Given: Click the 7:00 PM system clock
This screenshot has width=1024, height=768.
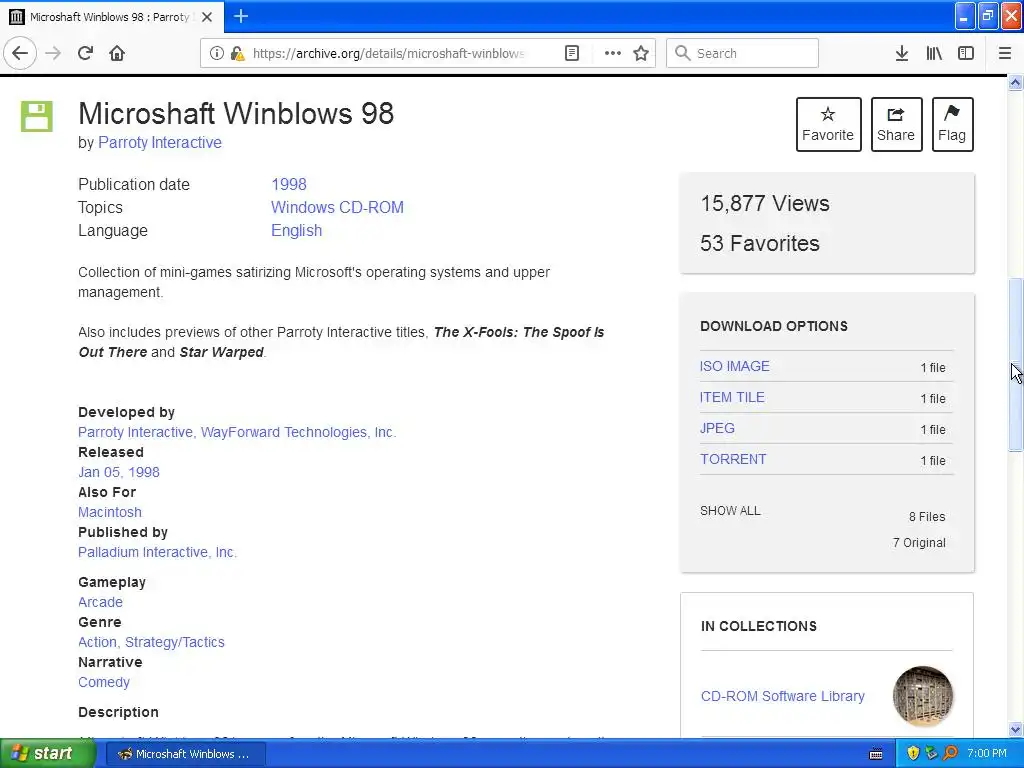Looking at the screenshot, I should [987, 754].
